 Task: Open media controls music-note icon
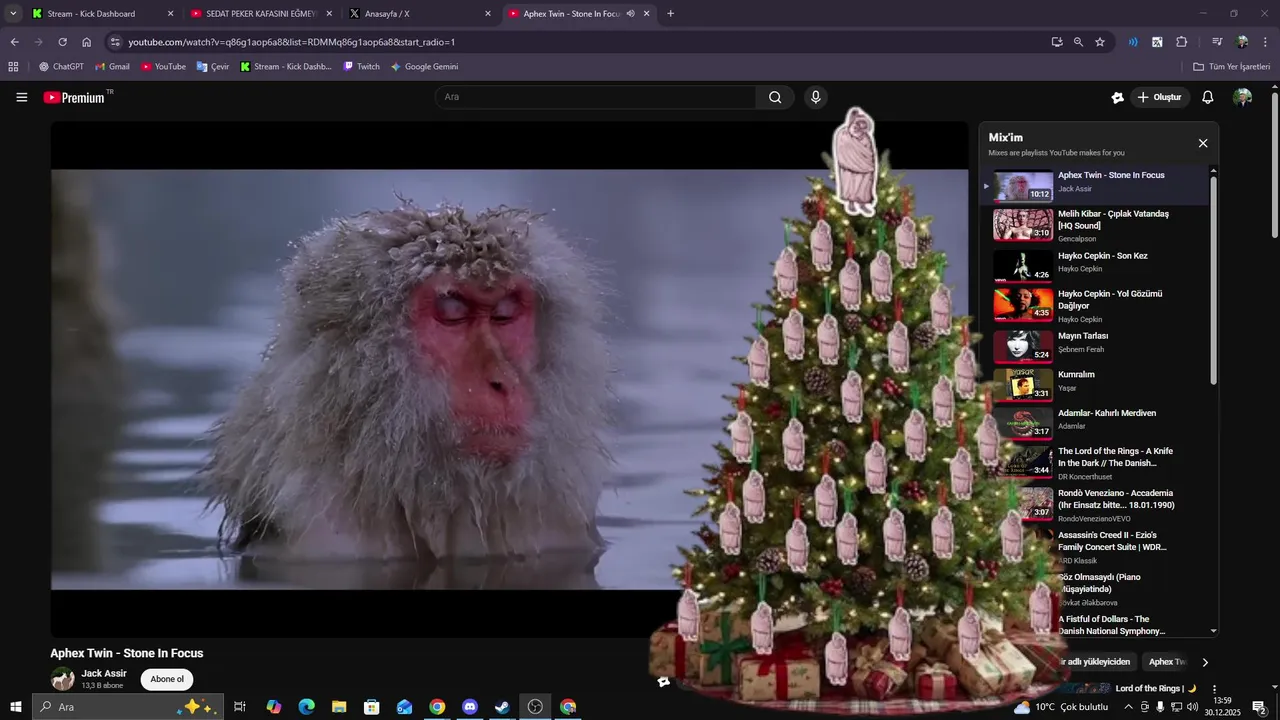(1217, 42)
